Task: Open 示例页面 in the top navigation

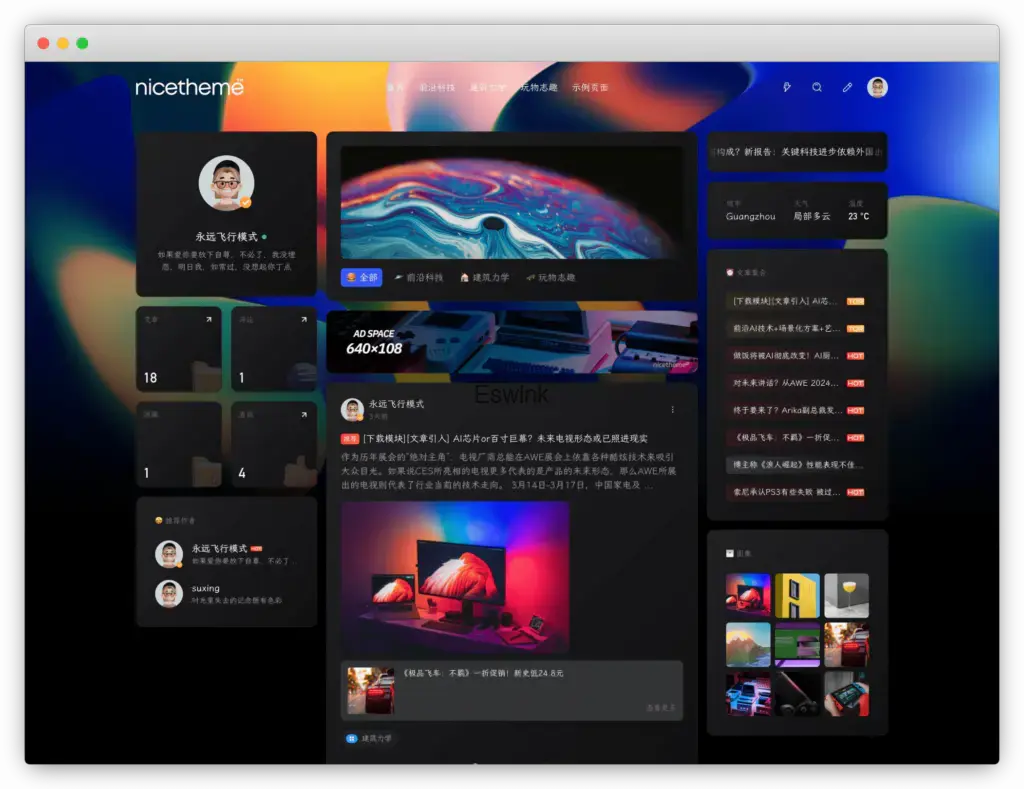Action: (590, 88)
